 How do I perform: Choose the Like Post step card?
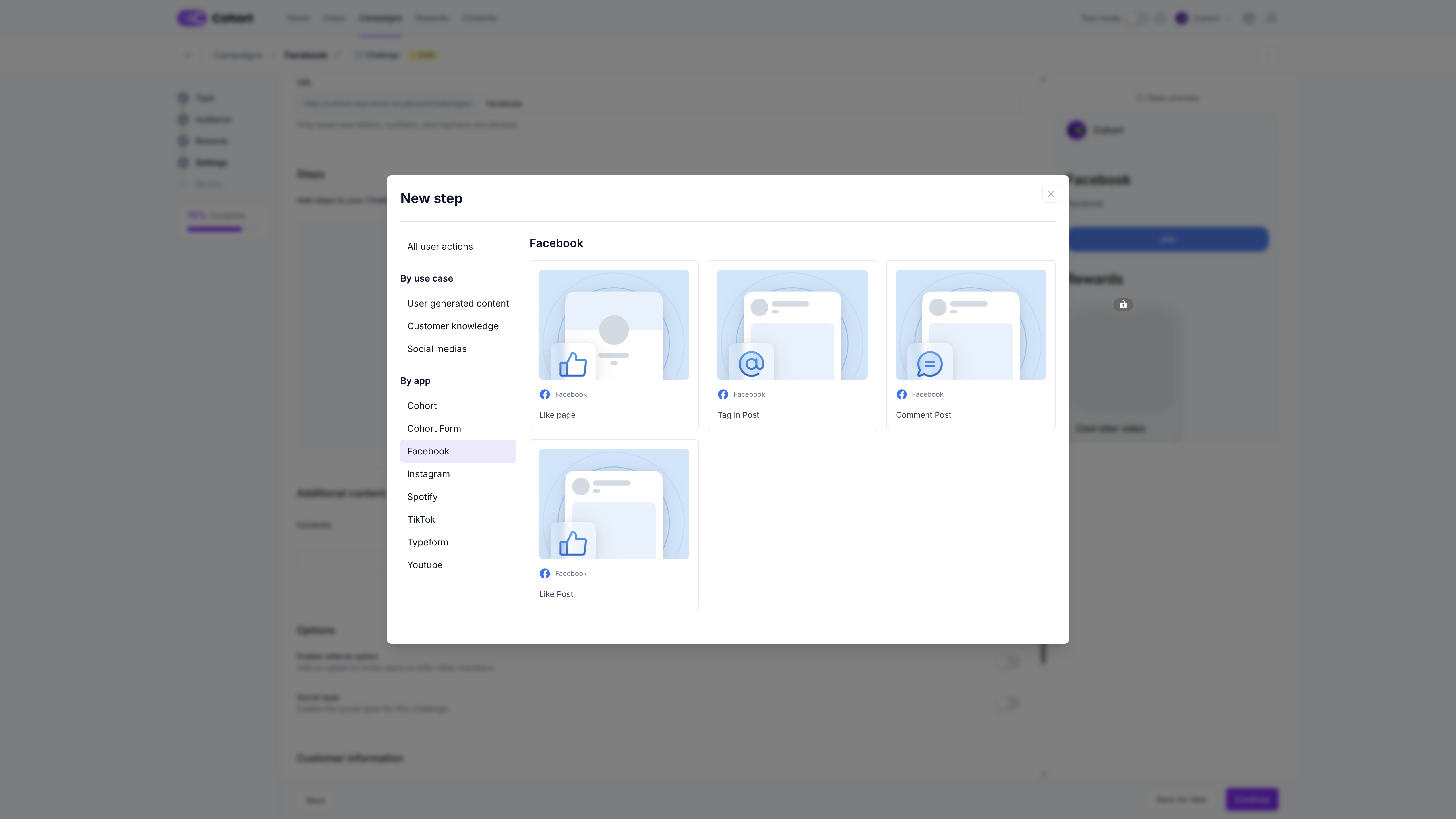click(613, 524)
